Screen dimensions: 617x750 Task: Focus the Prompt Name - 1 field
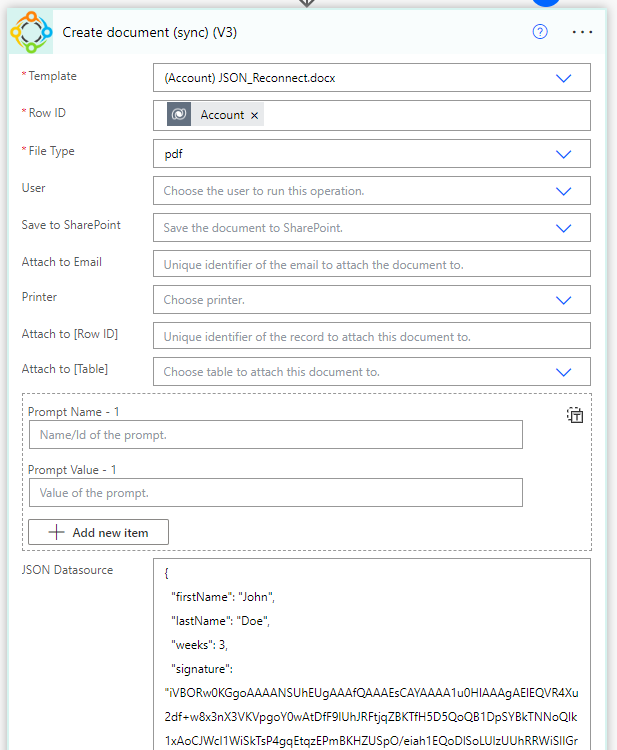pos(275,435)
